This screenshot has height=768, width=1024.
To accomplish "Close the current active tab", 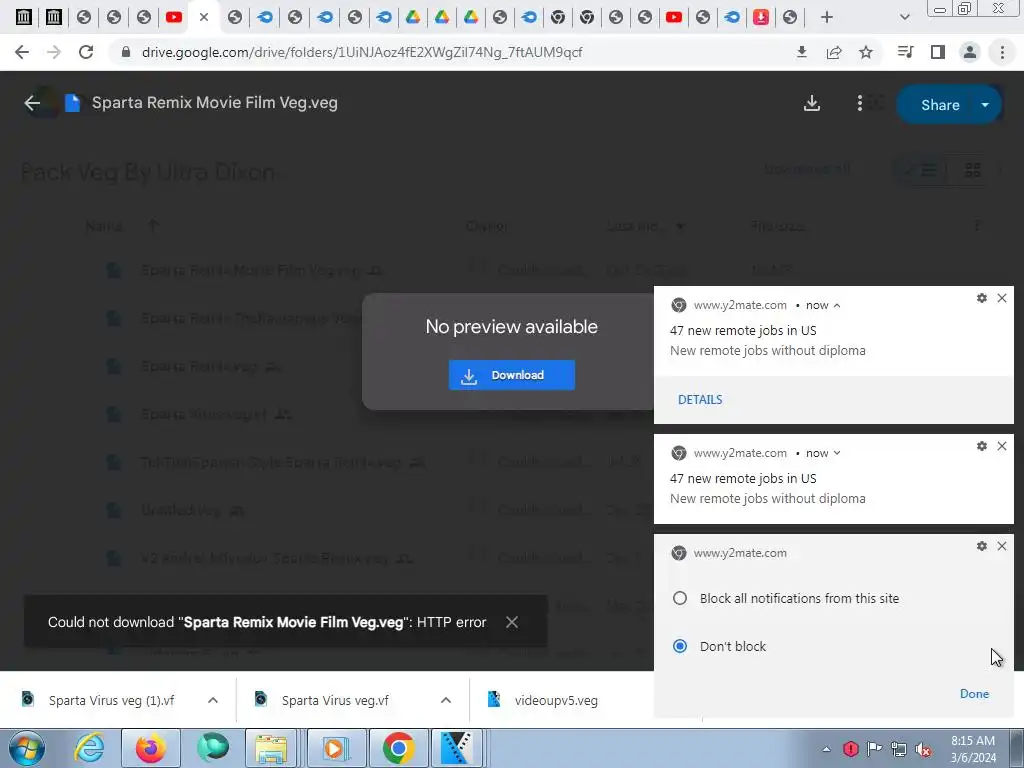I will pyautogui.click(x=204, y=17).
